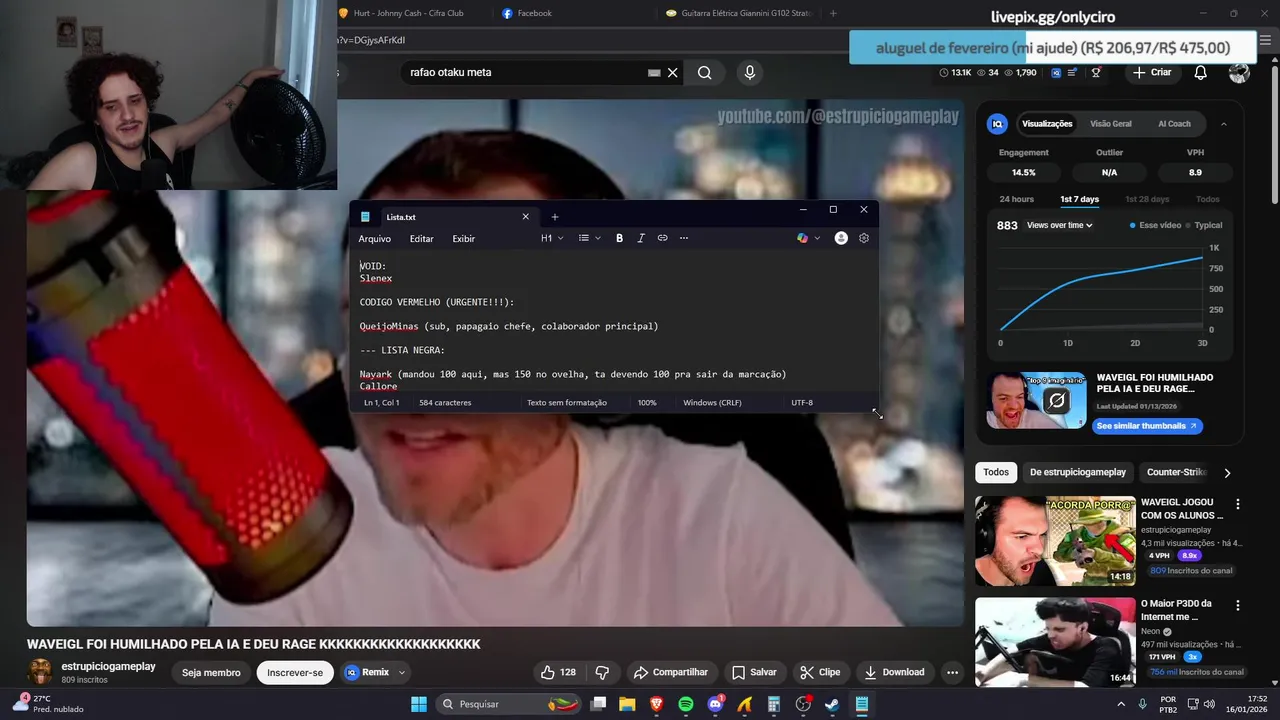The height and width of the screenshot is (720, 1280).
Task: Click the trophy icon in the stats bar
Action: (1096, 72)
